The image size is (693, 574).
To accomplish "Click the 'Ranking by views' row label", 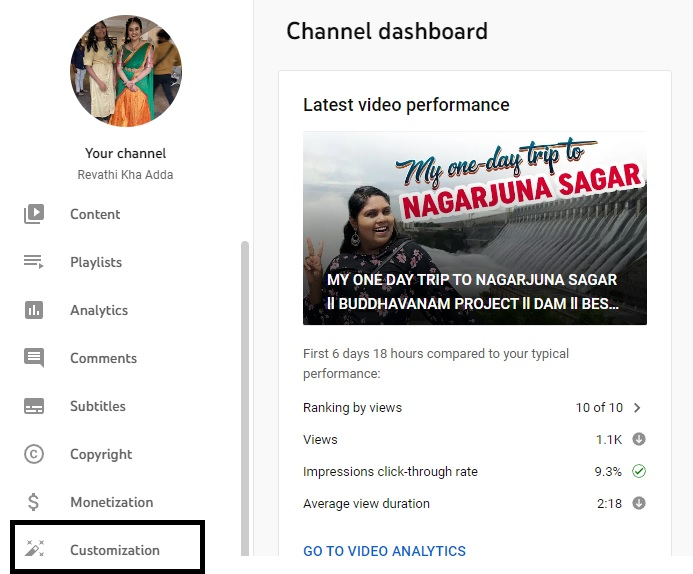I will coord(352,407).
